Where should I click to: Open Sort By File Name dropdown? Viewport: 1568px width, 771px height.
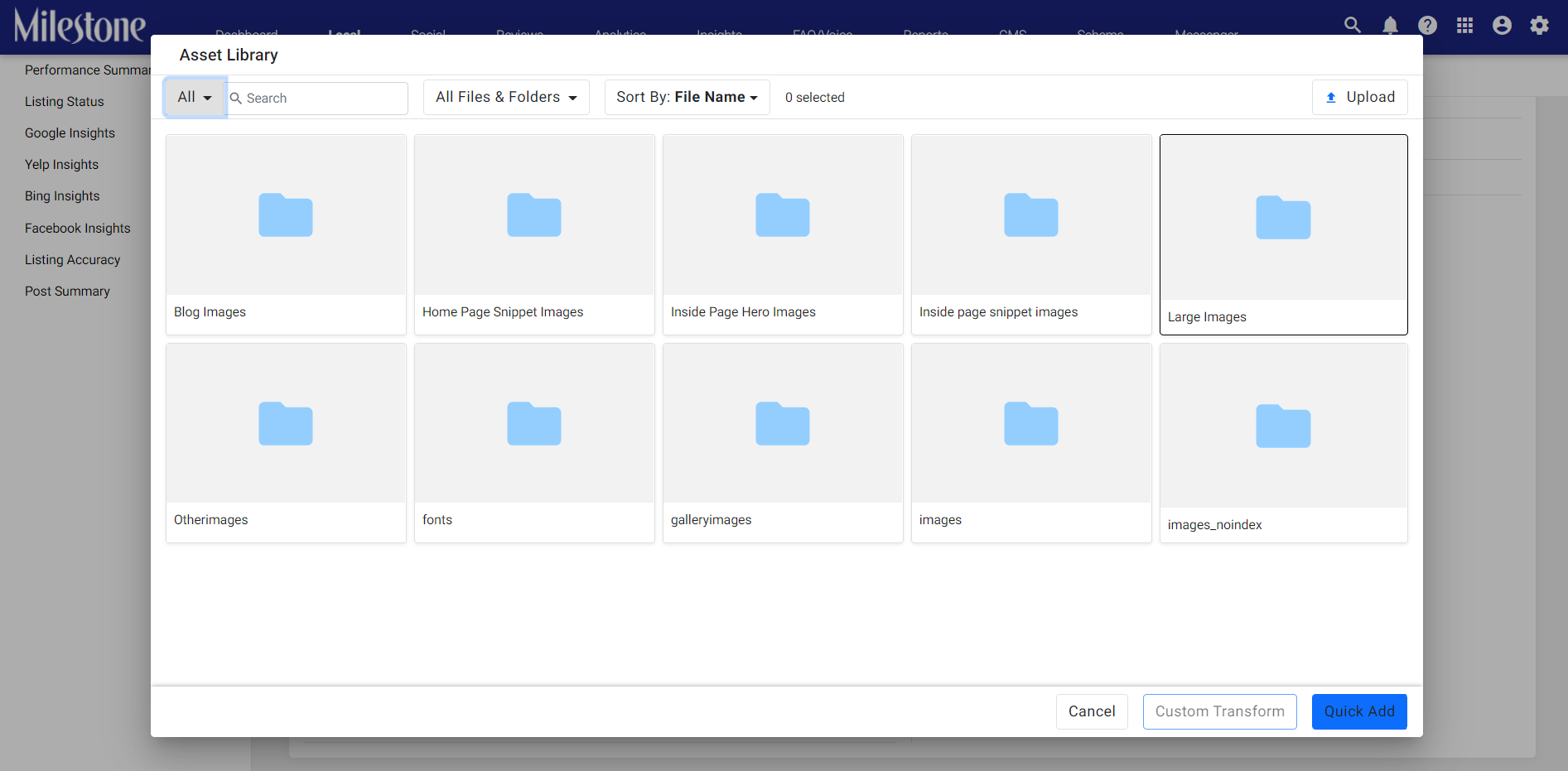click(x=687, y=97)
